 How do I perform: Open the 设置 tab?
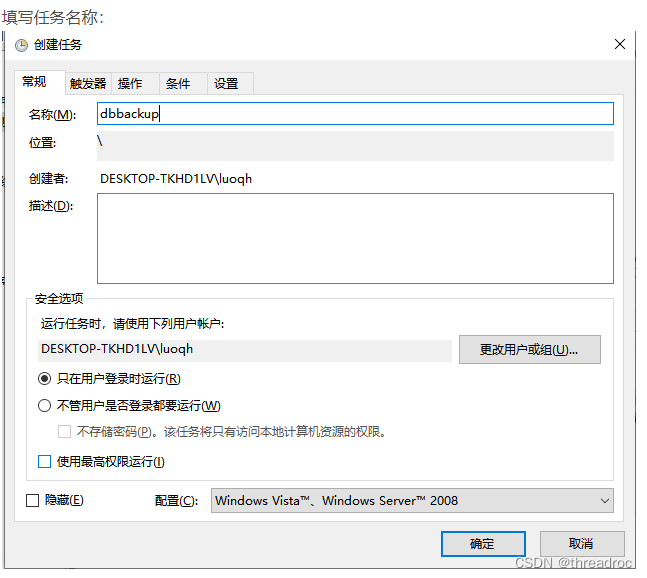(230, 84)
